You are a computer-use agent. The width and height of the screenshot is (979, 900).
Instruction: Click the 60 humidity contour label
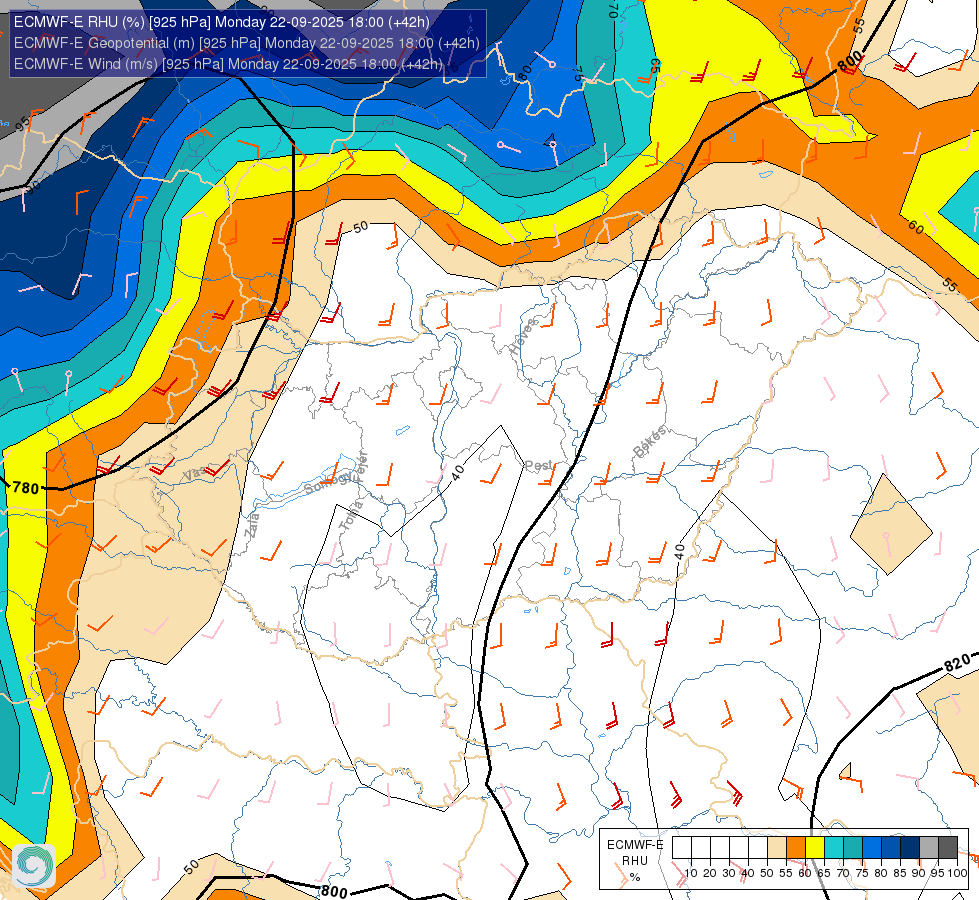[x=916, y=227]
